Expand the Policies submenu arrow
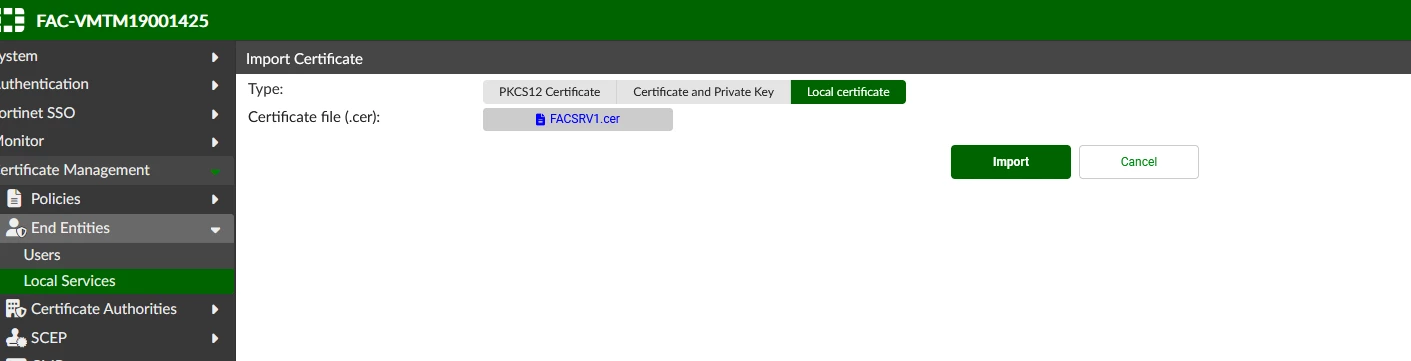 (x=215, y=200)
